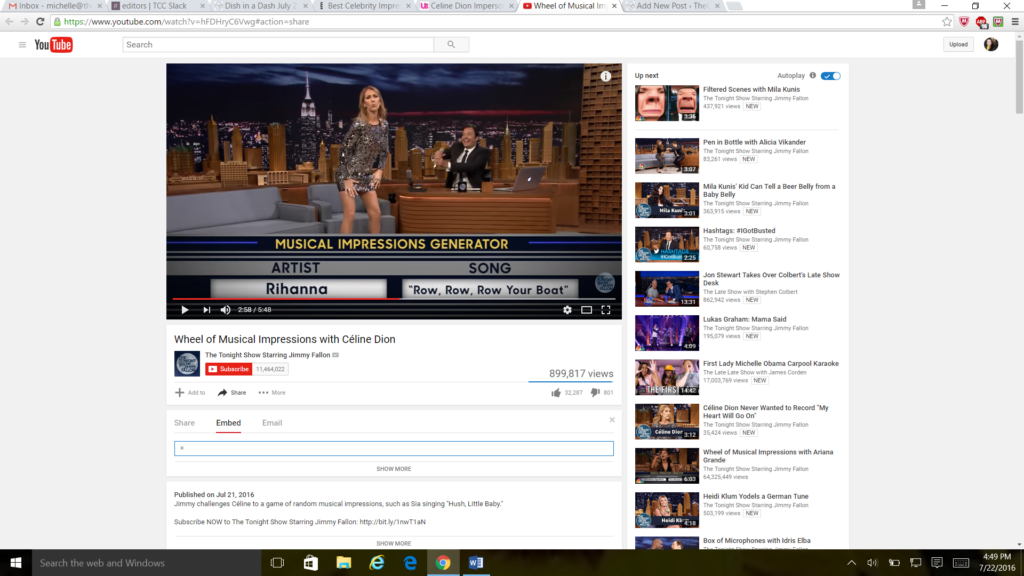Open video settings gear

(x=567, y=310)
